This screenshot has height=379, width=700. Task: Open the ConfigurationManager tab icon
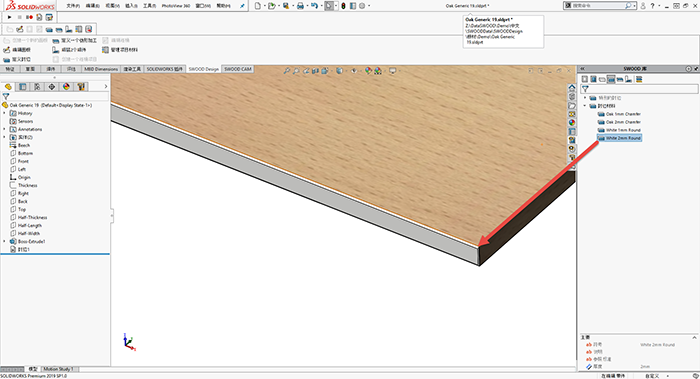click(x=38, y=87)
